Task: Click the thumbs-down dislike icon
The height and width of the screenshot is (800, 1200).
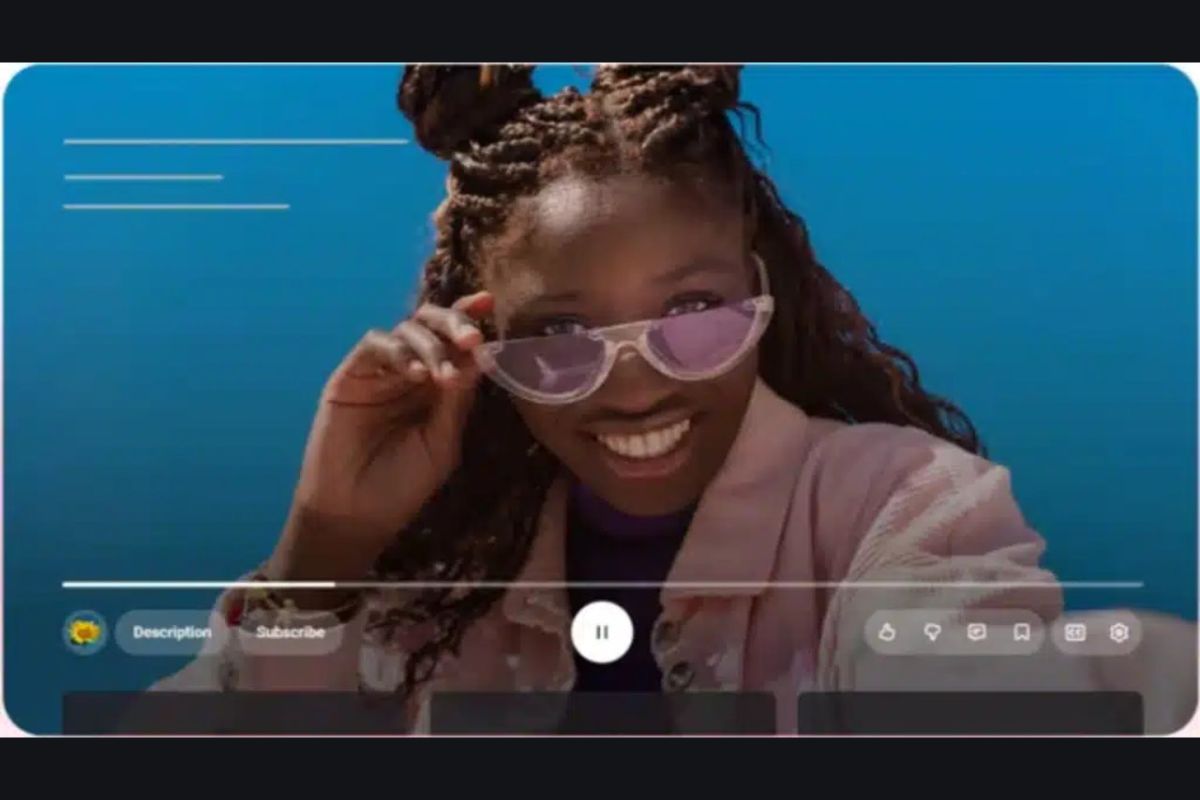Action: click(932, 632)
